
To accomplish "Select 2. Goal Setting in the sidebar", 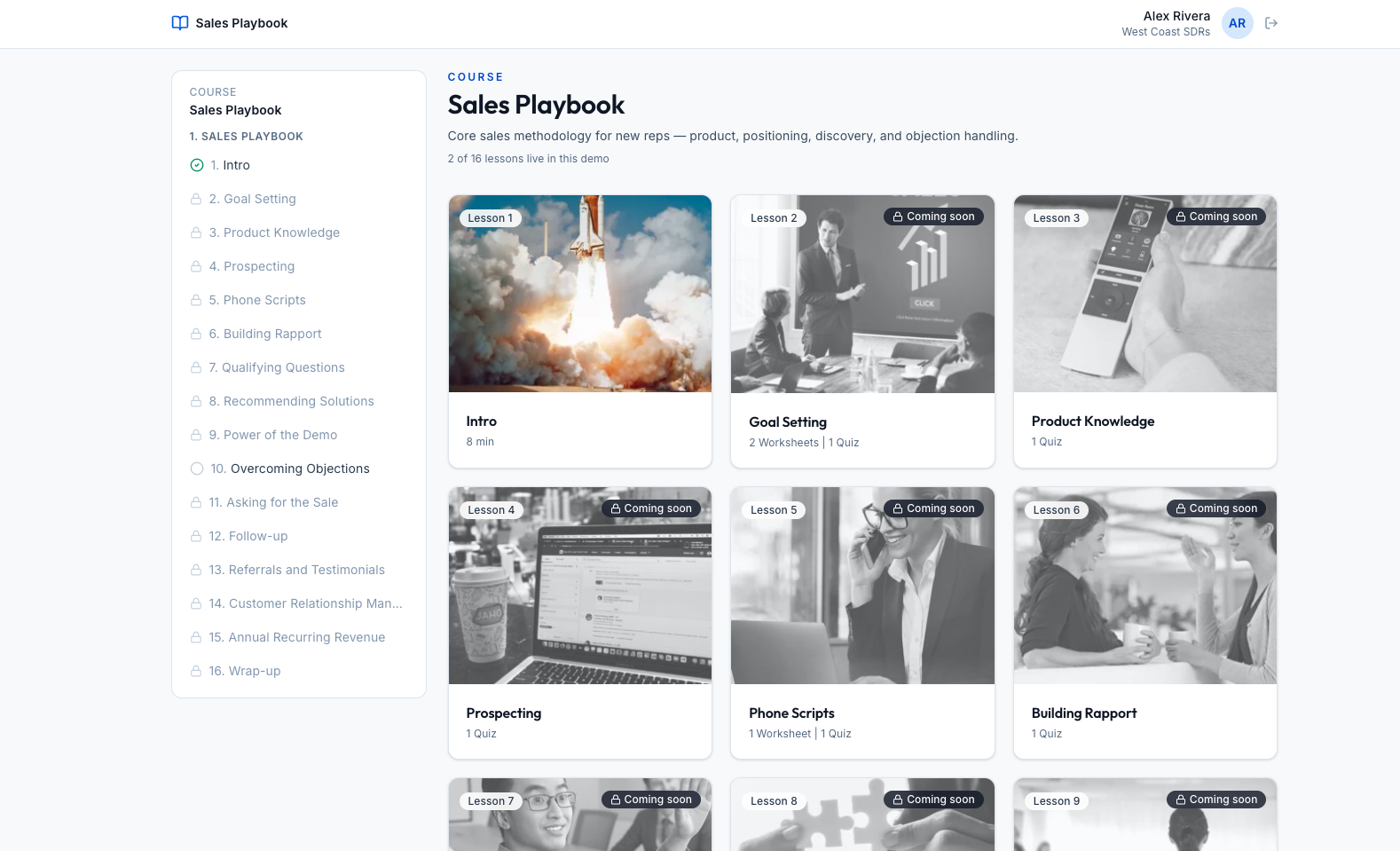I will (x=298, y=199).
